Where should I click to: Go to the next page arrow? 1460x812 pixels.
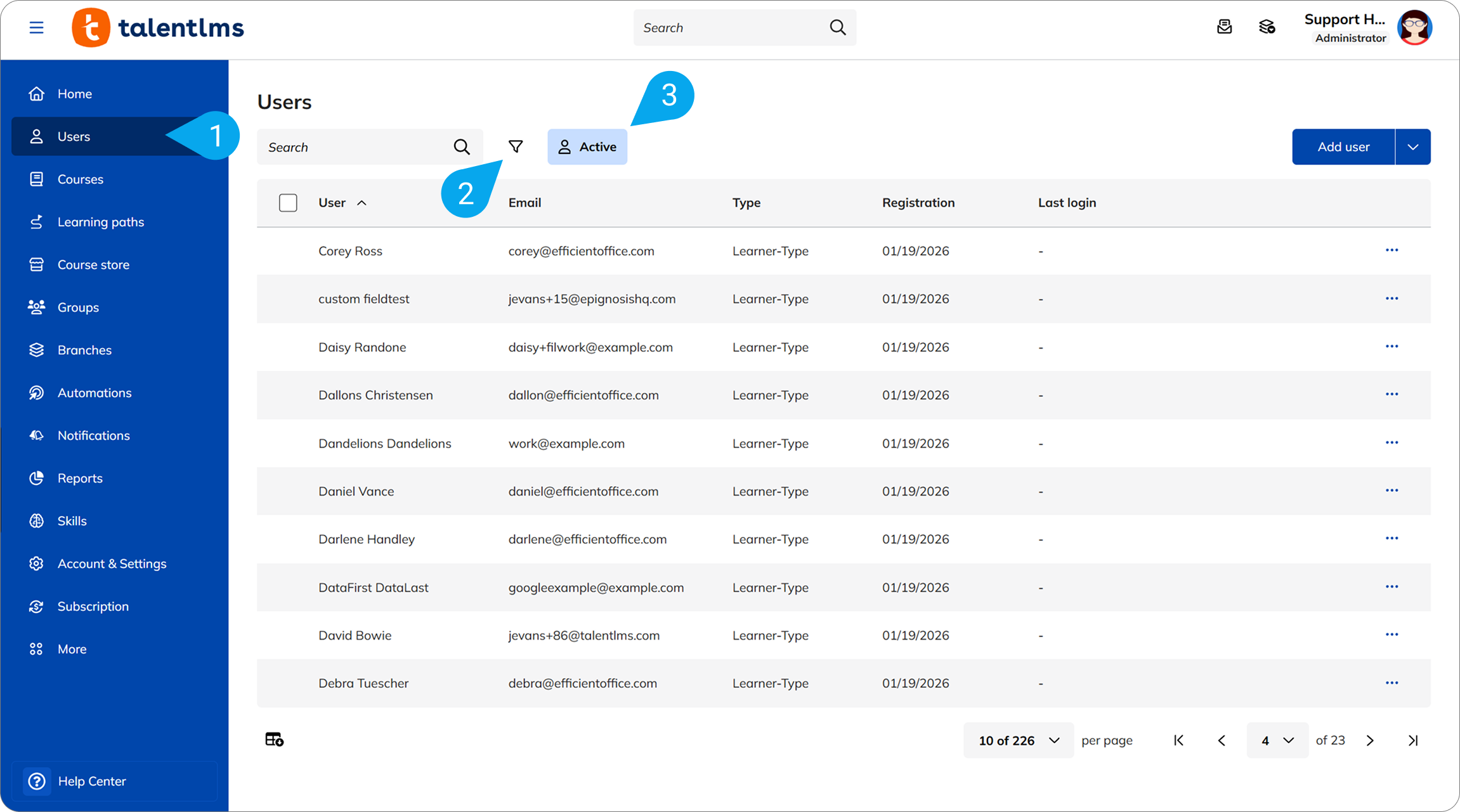point(1370,740)
